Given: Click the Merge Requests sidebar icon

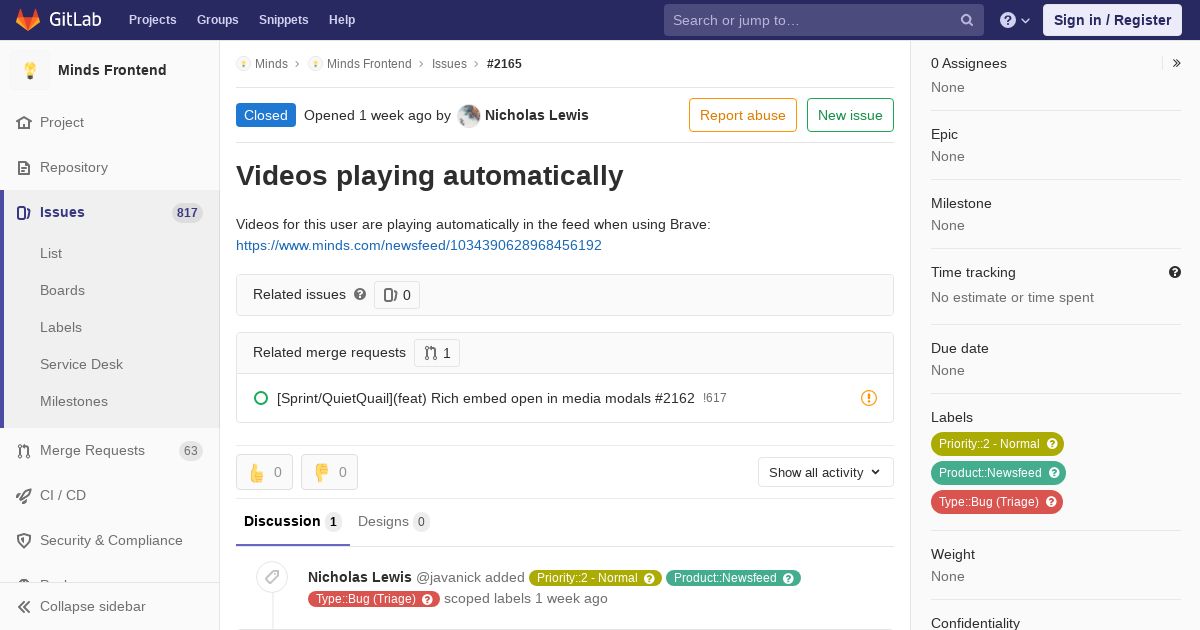Looking at the screenshot, I should click(x=24, y=451).
